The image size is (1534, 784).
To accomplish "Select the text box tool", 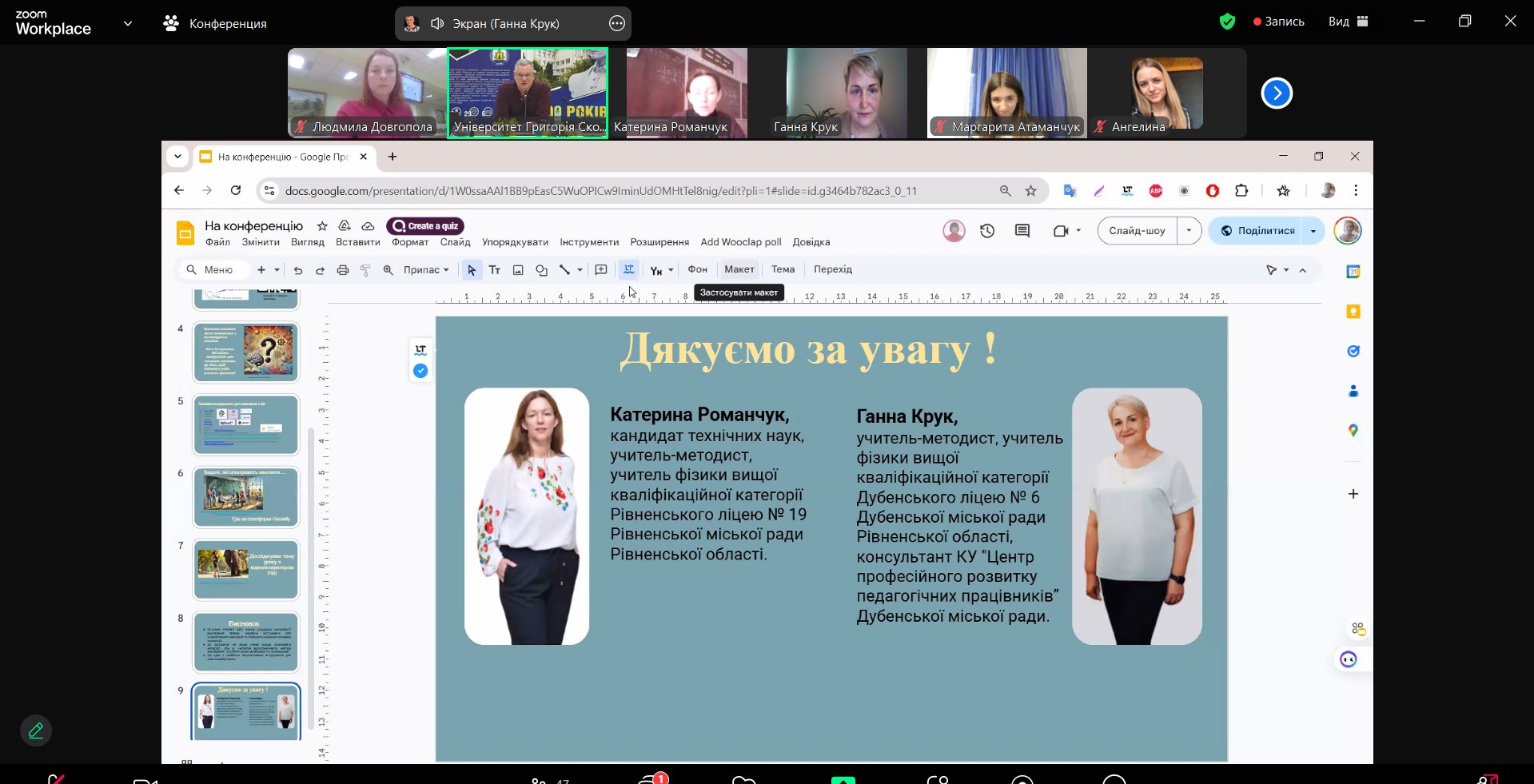I will [x=495, y=270].
